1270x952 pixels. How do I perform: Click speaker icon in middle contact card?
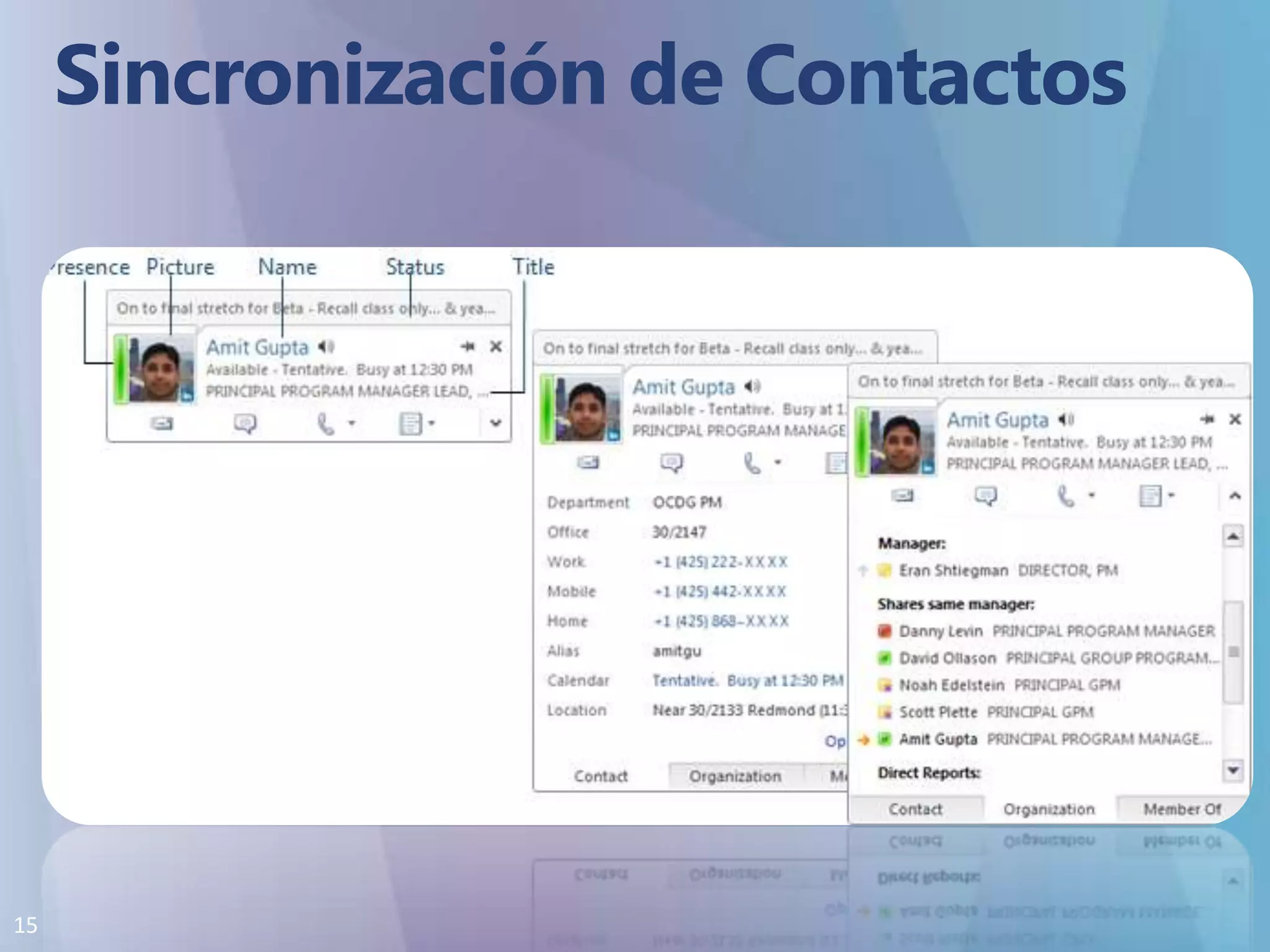point(752,387)
